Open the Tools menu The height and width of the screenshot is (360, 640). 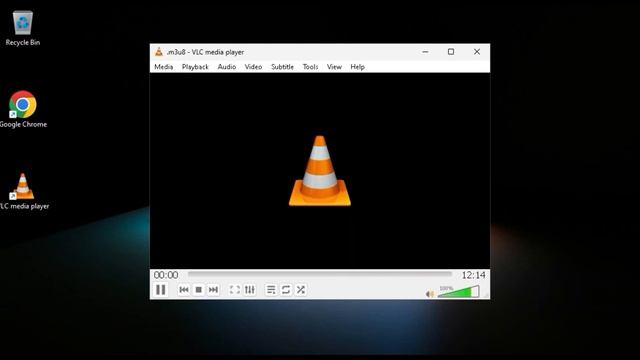click(x=310, y=67)
